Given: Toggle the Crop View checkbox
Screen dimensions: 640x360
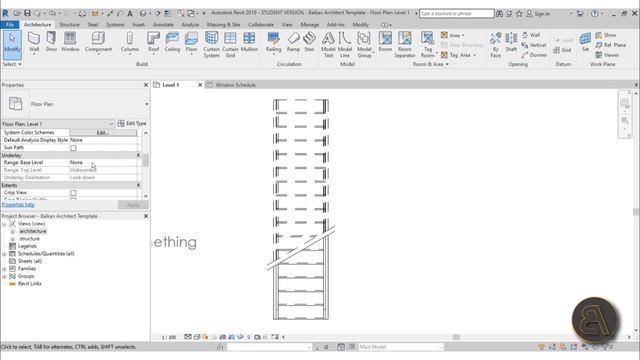Looking at the screenshot, I should click(73, 193).
